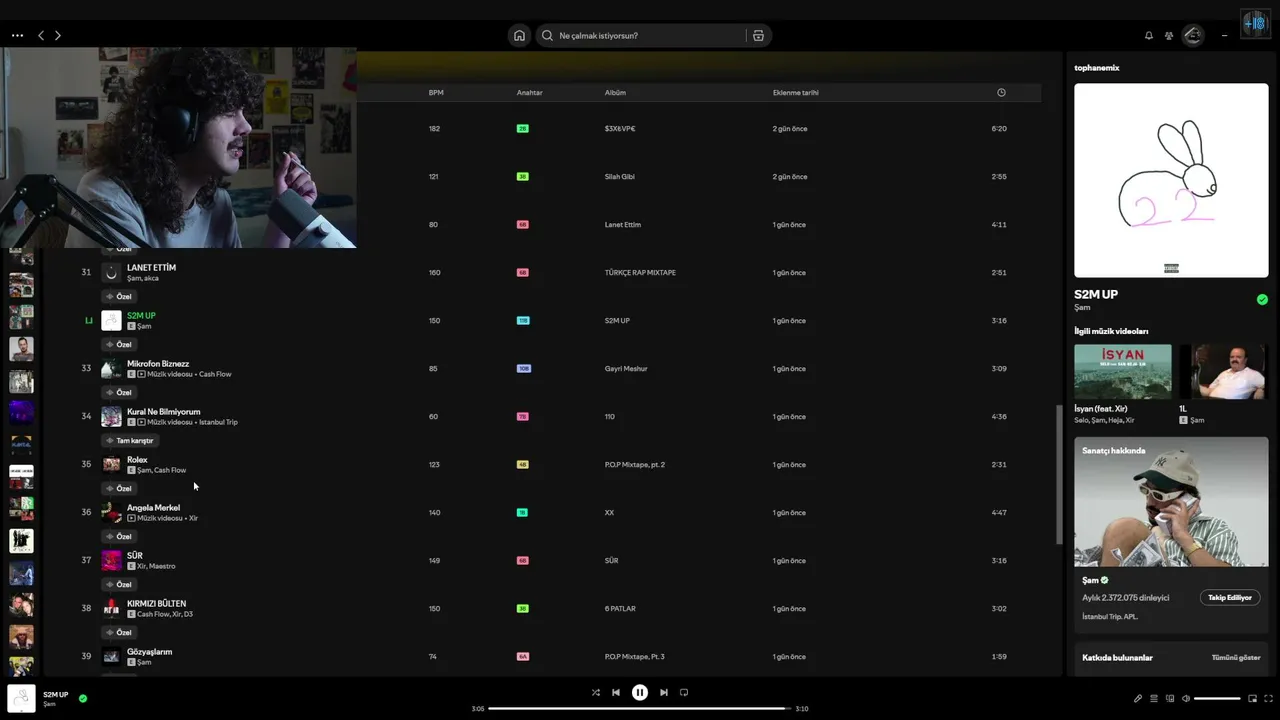
Task: Switch to full screen mode
Action: tap(1268, 698)
